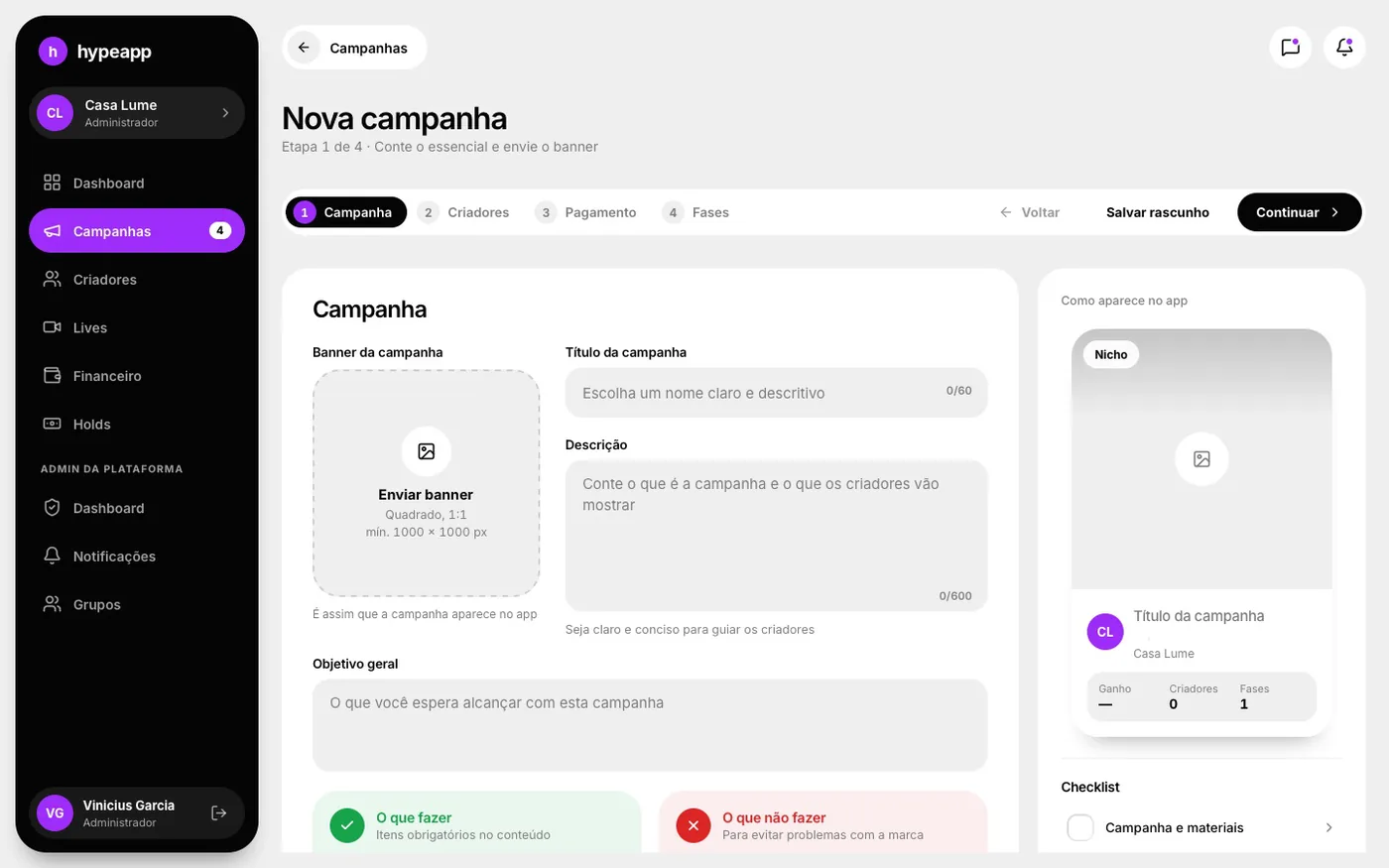Click the Campanhas badge showing 4
Screen dimensions: 1389x868
coord(220,231)
